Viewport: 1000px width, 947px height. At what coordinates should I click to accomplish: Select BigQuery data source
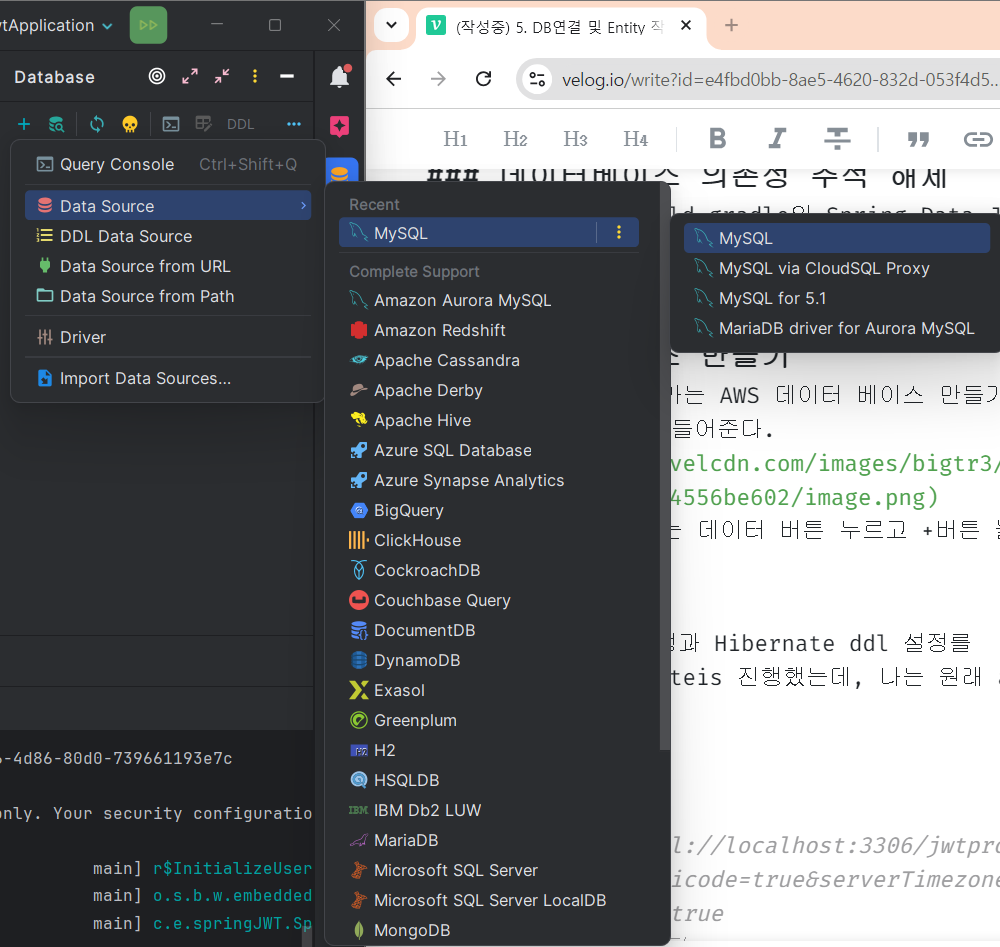pyautogui.click(x=489, y=510)
